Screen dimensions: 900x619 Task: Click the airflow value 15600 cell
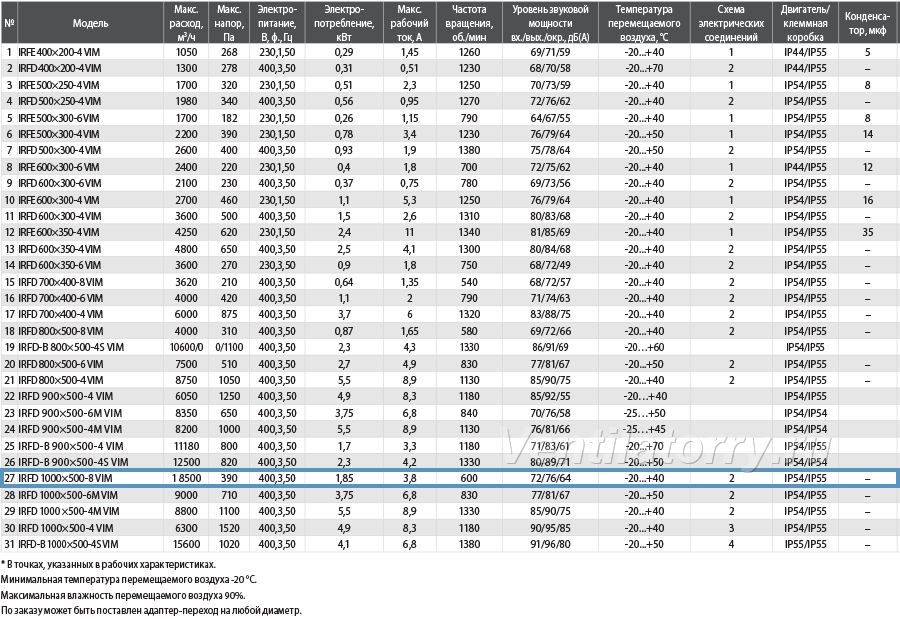(186, 544)
